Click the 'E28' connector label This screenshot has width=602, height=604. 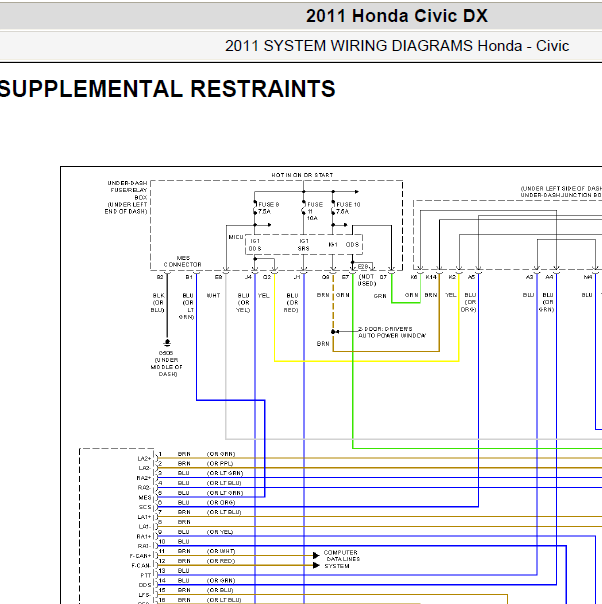[363, 267]
